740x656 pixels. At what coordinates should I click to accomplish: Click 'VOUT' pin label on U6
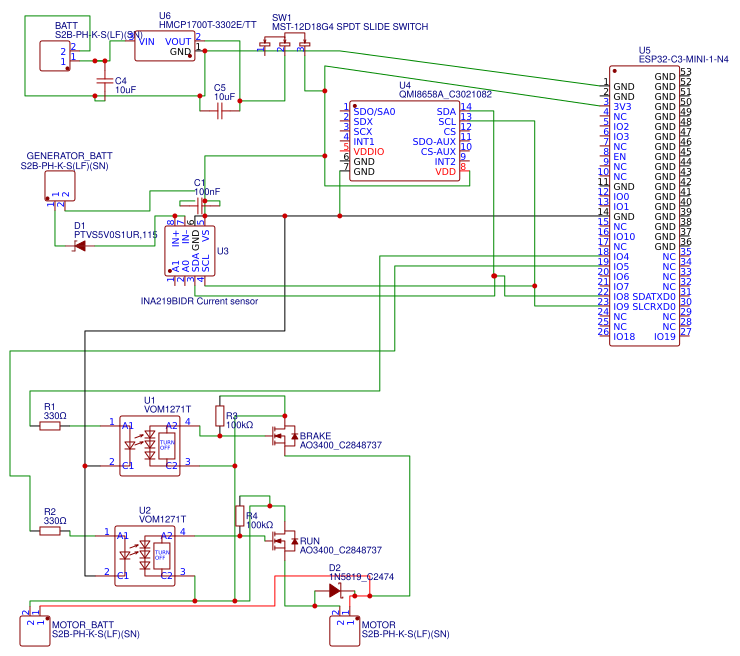[x=178, y=42]
